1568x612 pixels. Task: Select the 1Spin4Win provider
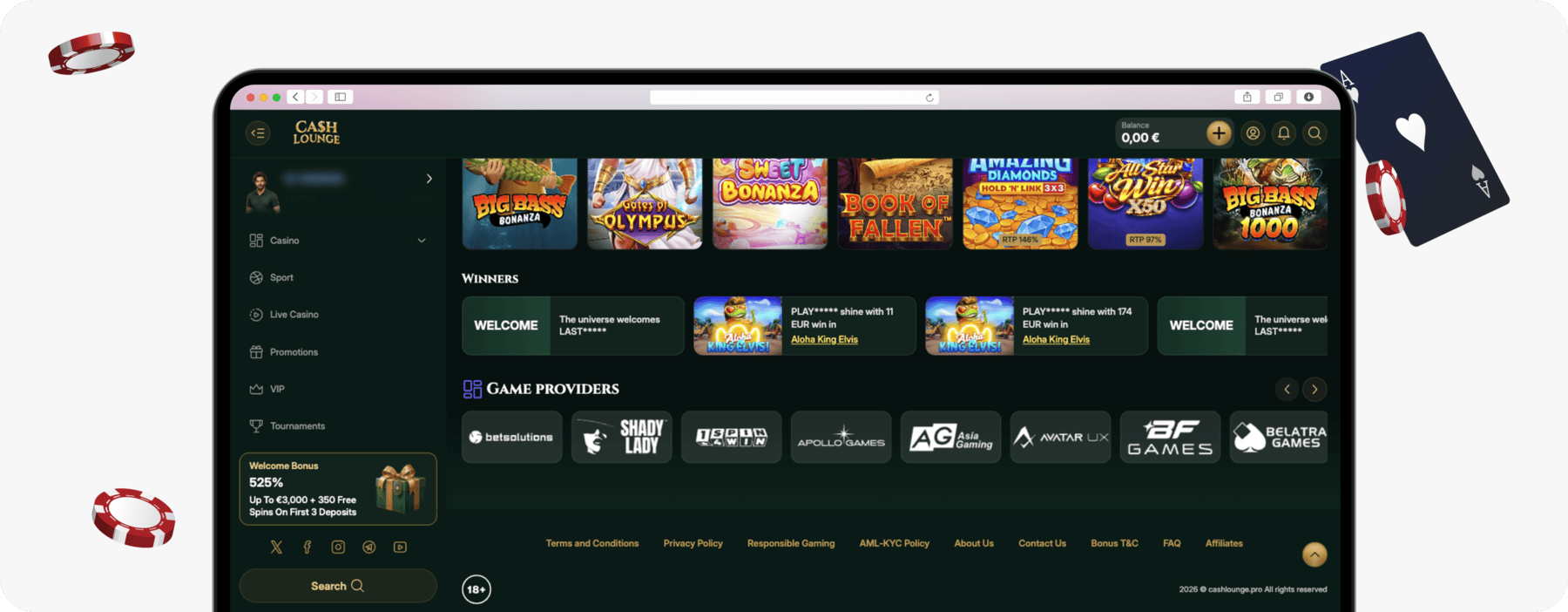click(x=731, y=437)
